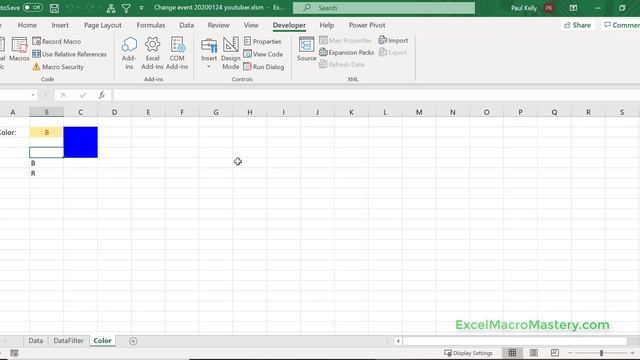Click Expansion Packs
The height and width of the screenshot is (360, 640).
pyautogui.click(x=347, y=52)
